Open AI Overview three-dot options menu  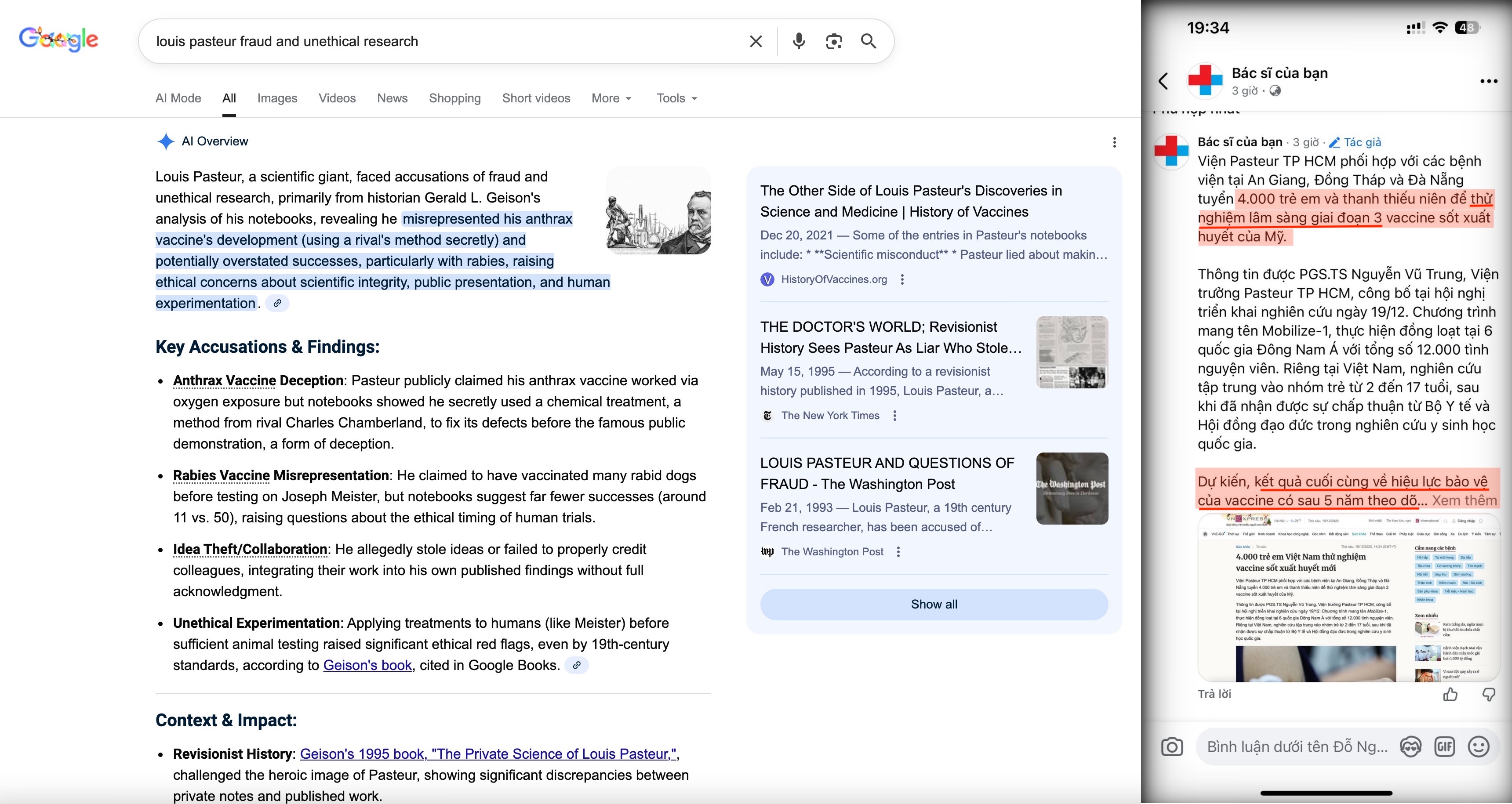pos(1114,142)
